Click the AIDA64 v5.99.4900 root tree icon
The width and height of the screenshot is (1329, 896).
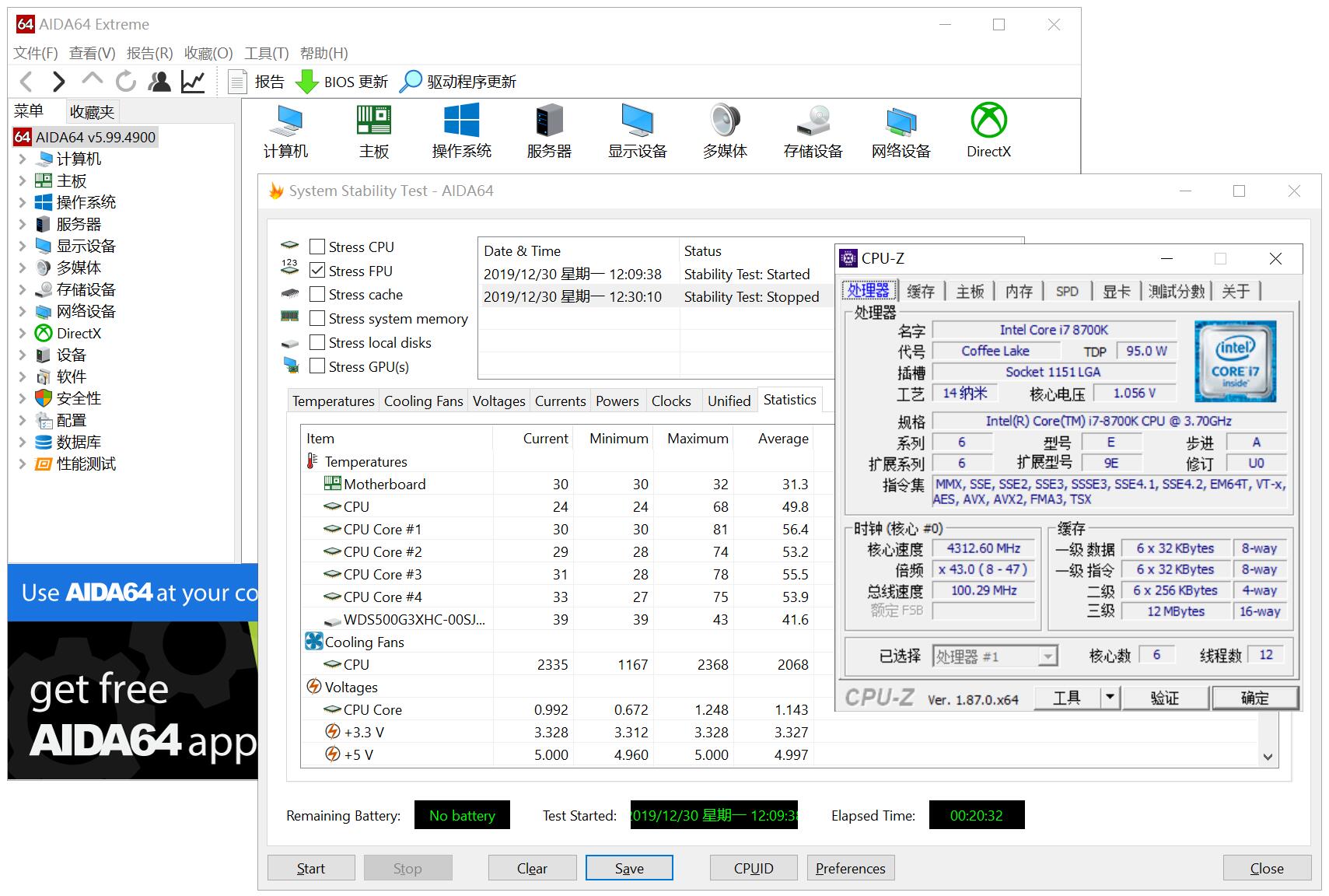click(23, 137)
